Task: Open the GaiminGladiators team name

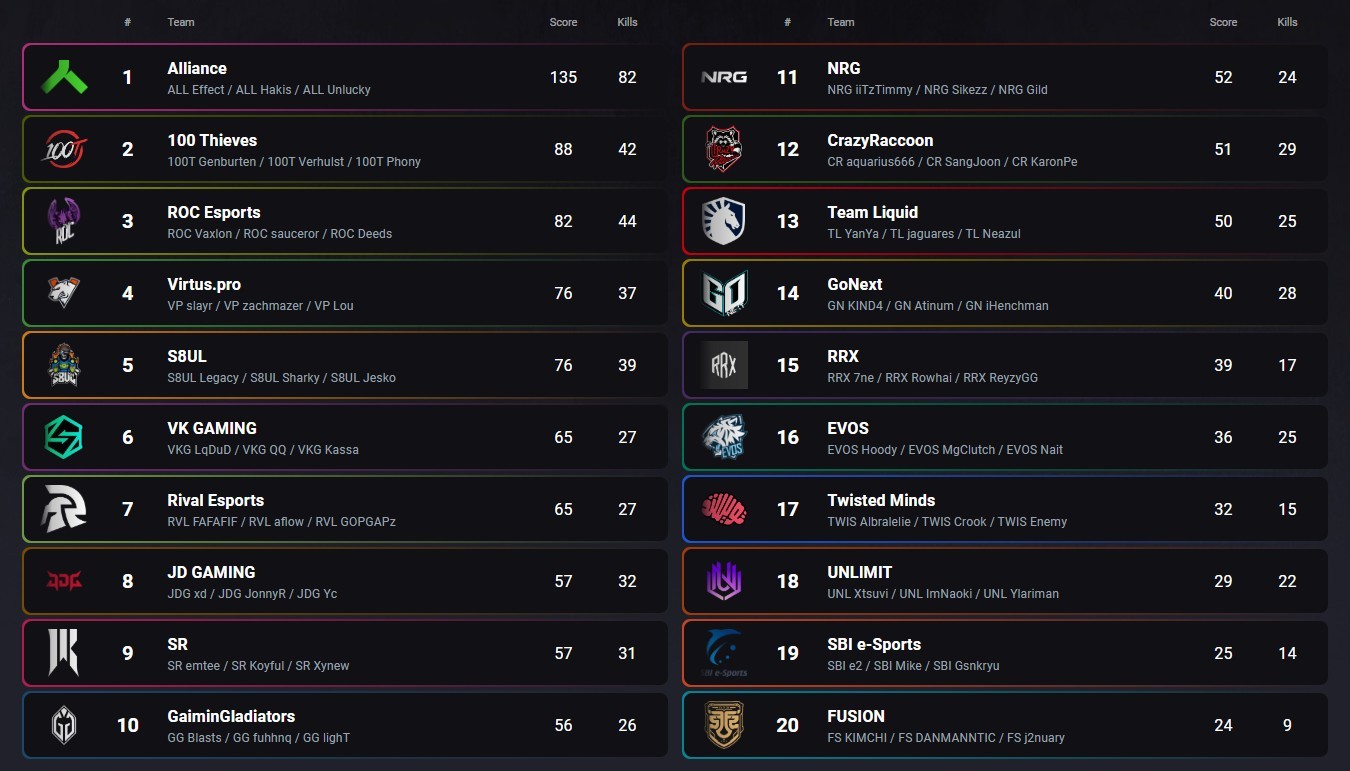Action: click(x=231, y=716)
